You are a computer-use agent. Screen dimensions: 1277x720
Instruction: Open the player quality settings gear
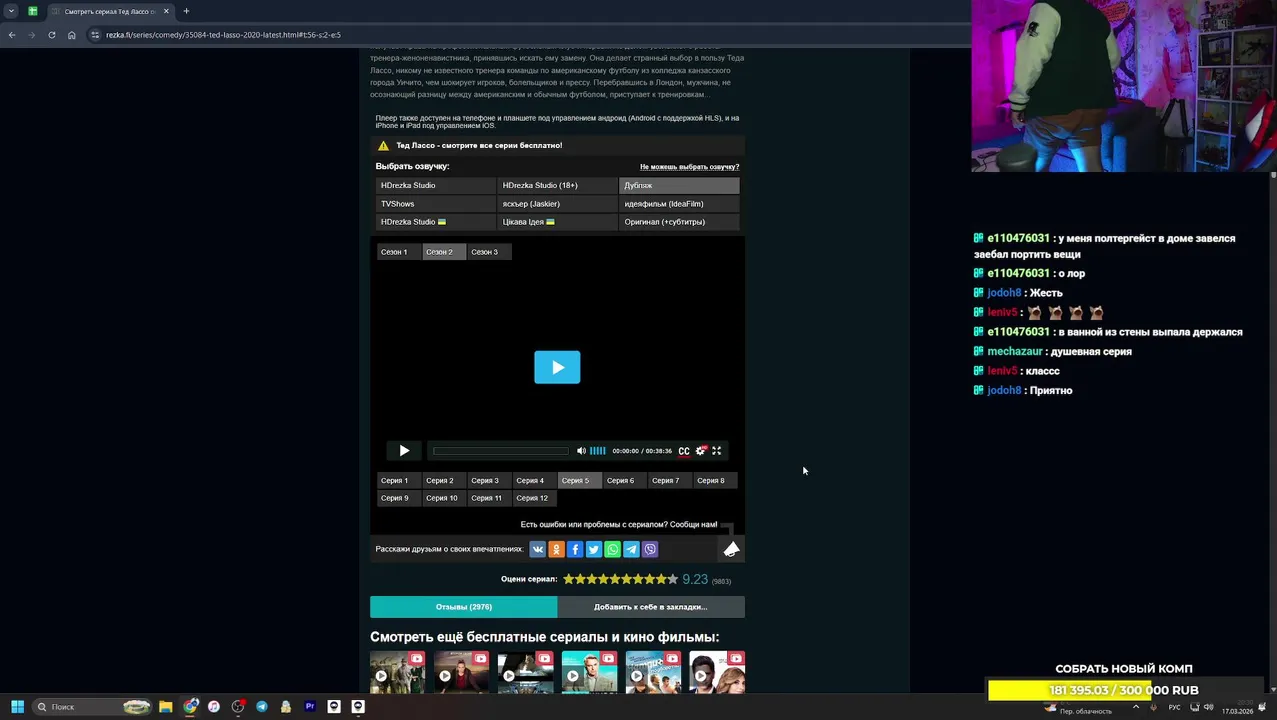click(x=701, y=451)
